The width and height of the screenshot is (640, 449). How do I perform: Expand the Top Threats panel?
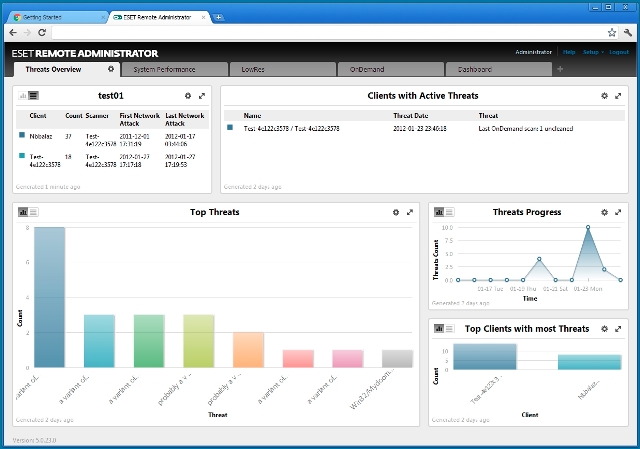click(410, 212)
